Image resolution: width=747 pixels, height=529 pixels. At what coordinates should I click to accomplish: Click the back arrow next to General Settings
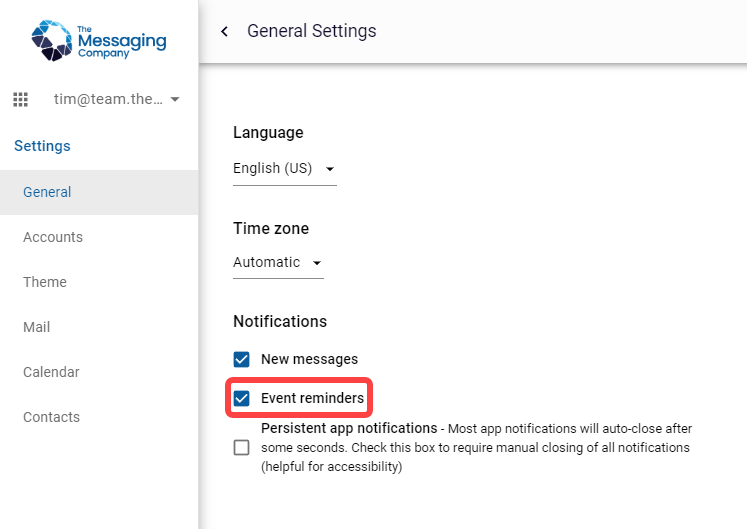(224, 31)
